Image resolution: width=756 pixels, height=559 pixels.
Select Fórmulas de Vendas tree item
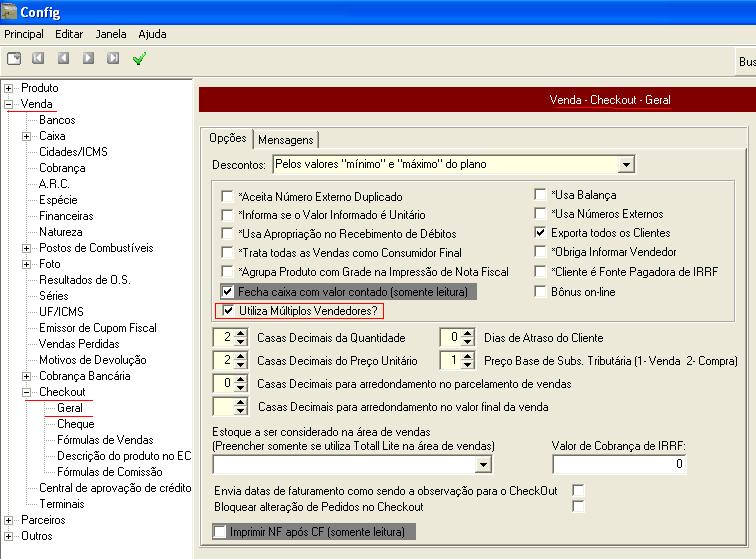pos(105,440)
